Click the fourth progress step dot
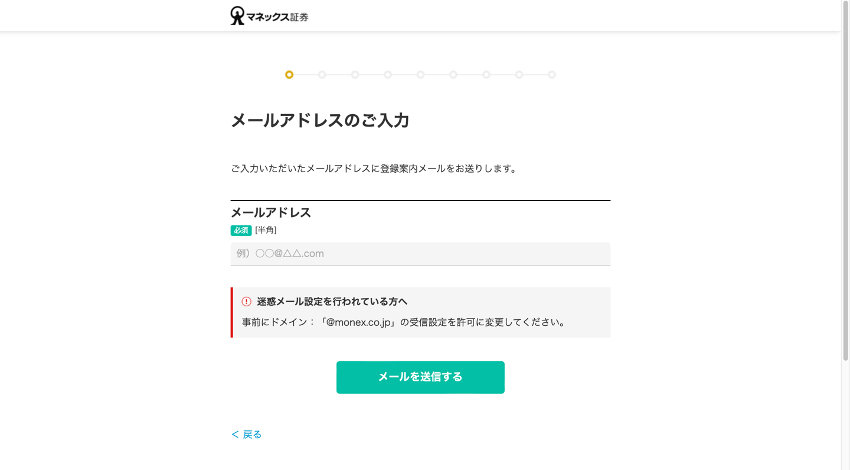The width and height of the screenshot is (850, 470). tap(388, 74)
